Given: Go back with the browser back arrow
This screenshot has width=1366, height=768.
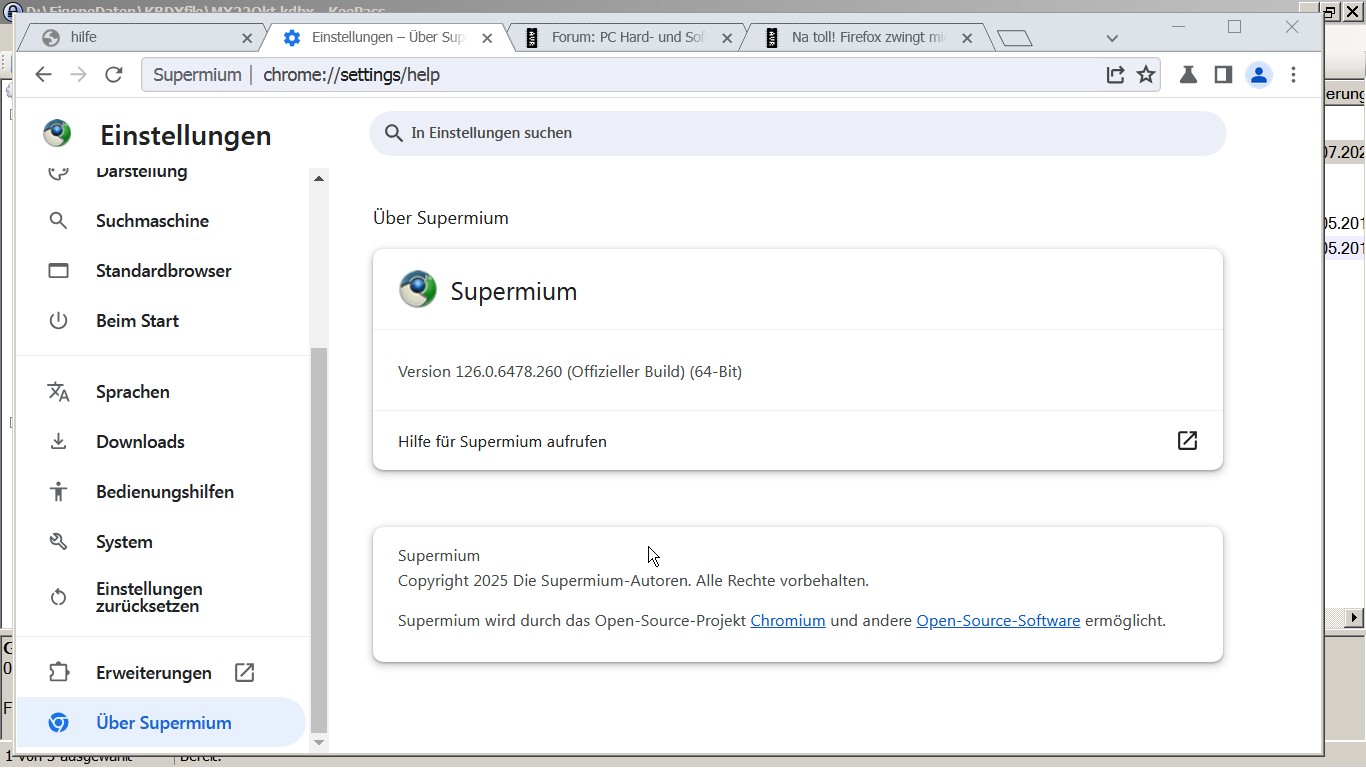Looking at the screenshot, I should click(43, 75).
